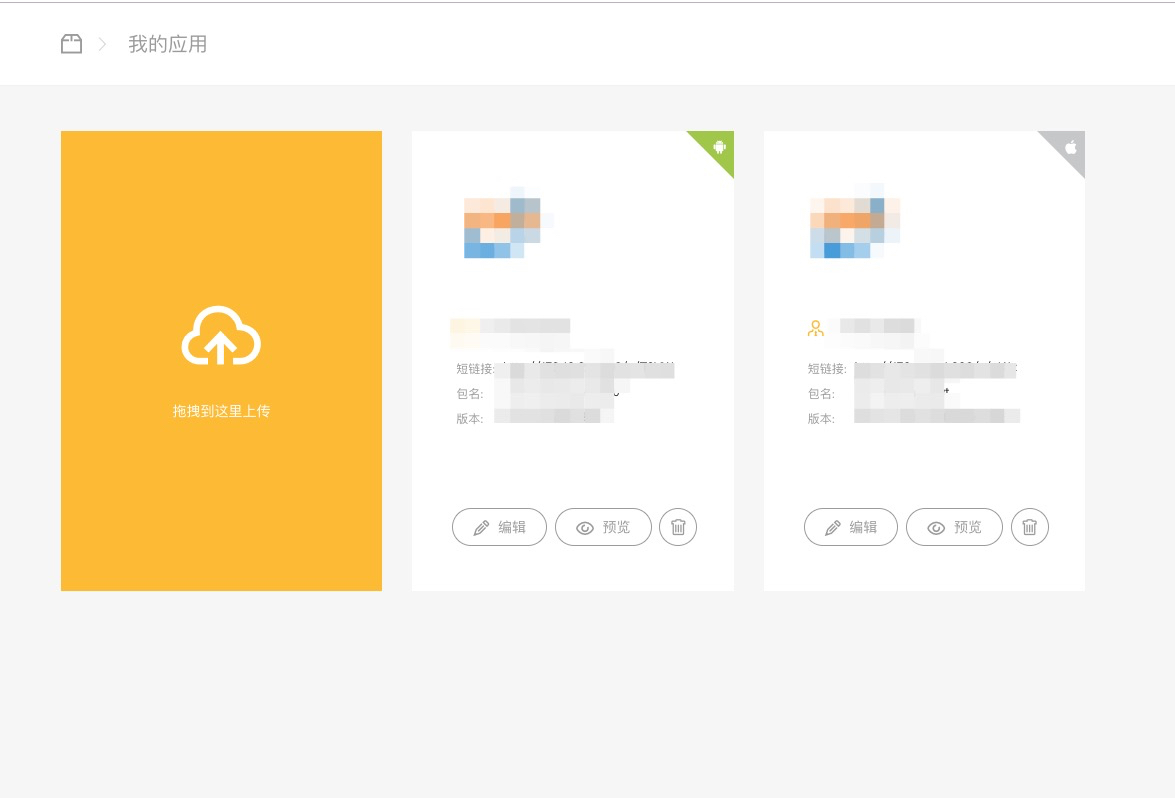Click the cloud upload icon
1175x798 pixels.
[221, 336]
